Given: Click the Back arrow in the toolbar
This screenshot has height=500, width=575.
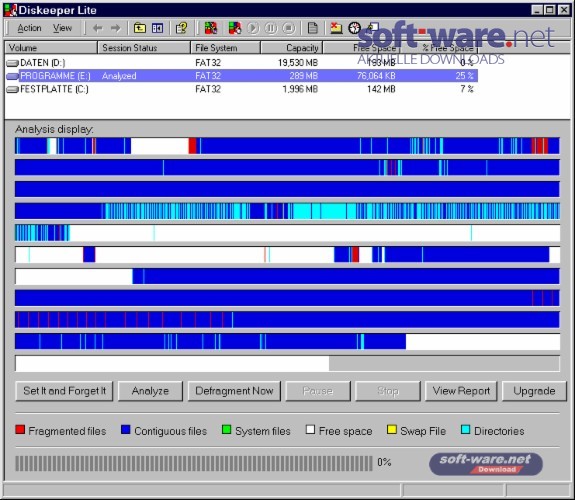Looking at the screenshot, I should (98, 28).
